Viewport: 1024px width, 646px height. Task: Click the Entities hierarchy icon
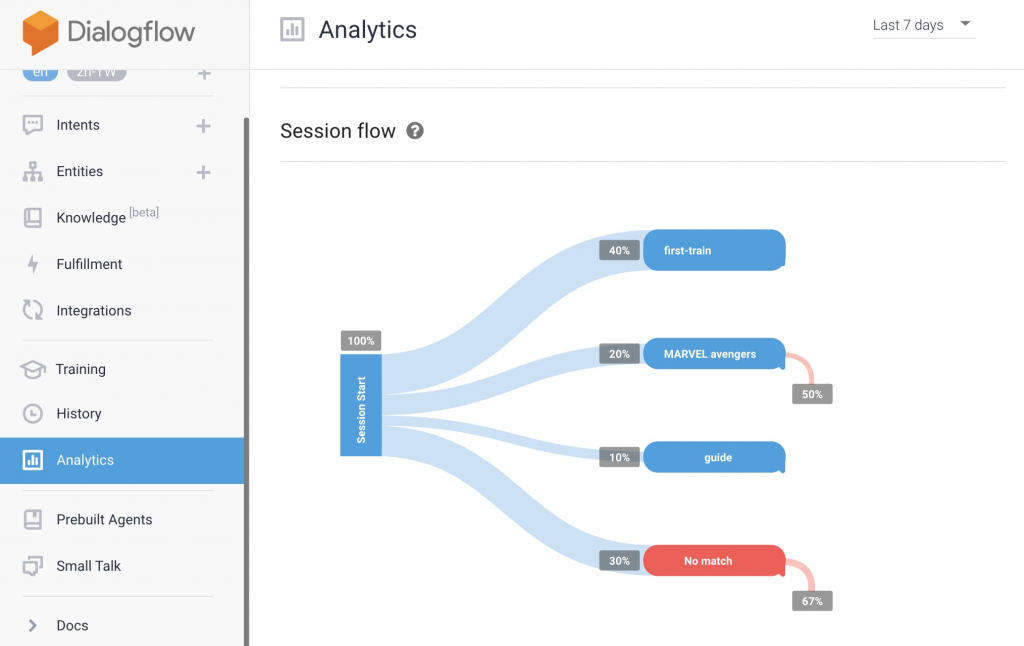pos(33,172)
